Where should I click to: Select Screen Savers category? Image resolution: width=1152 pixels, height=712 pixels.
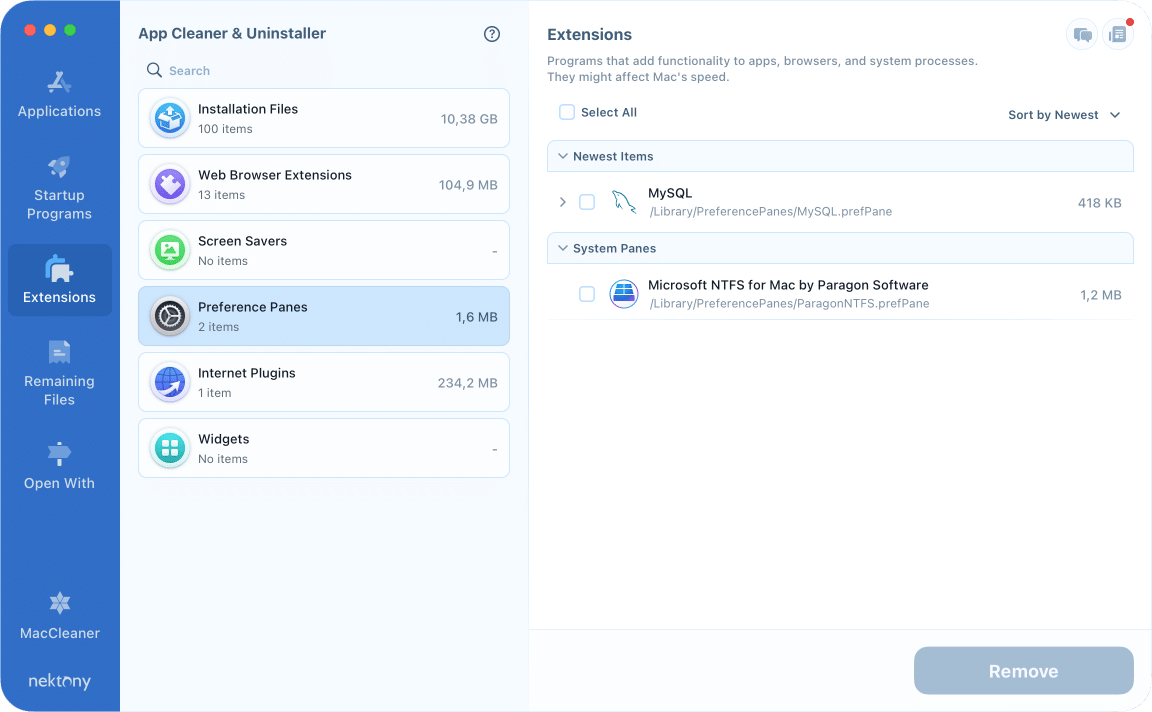(324, 251)
